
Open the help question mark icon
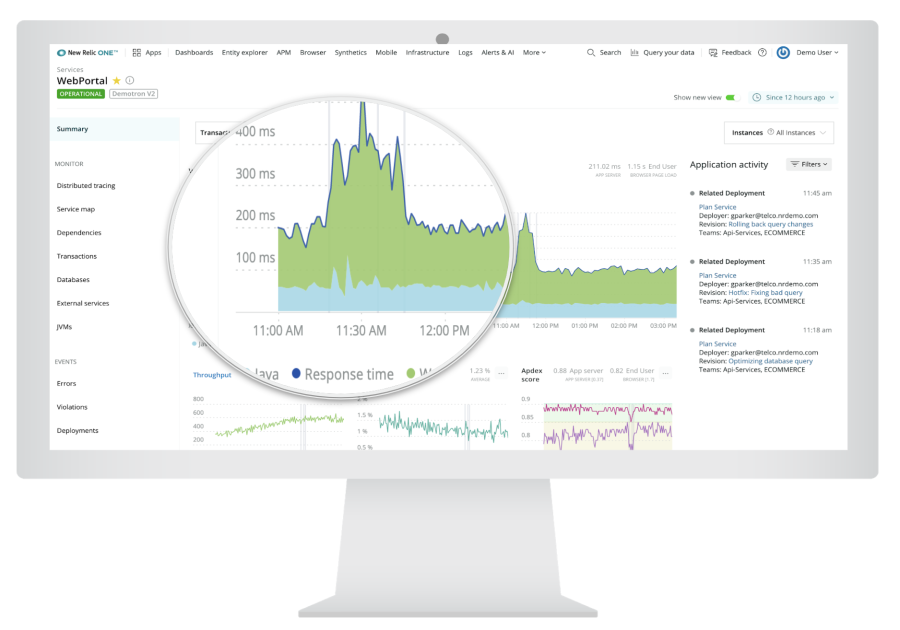point(762,52)
